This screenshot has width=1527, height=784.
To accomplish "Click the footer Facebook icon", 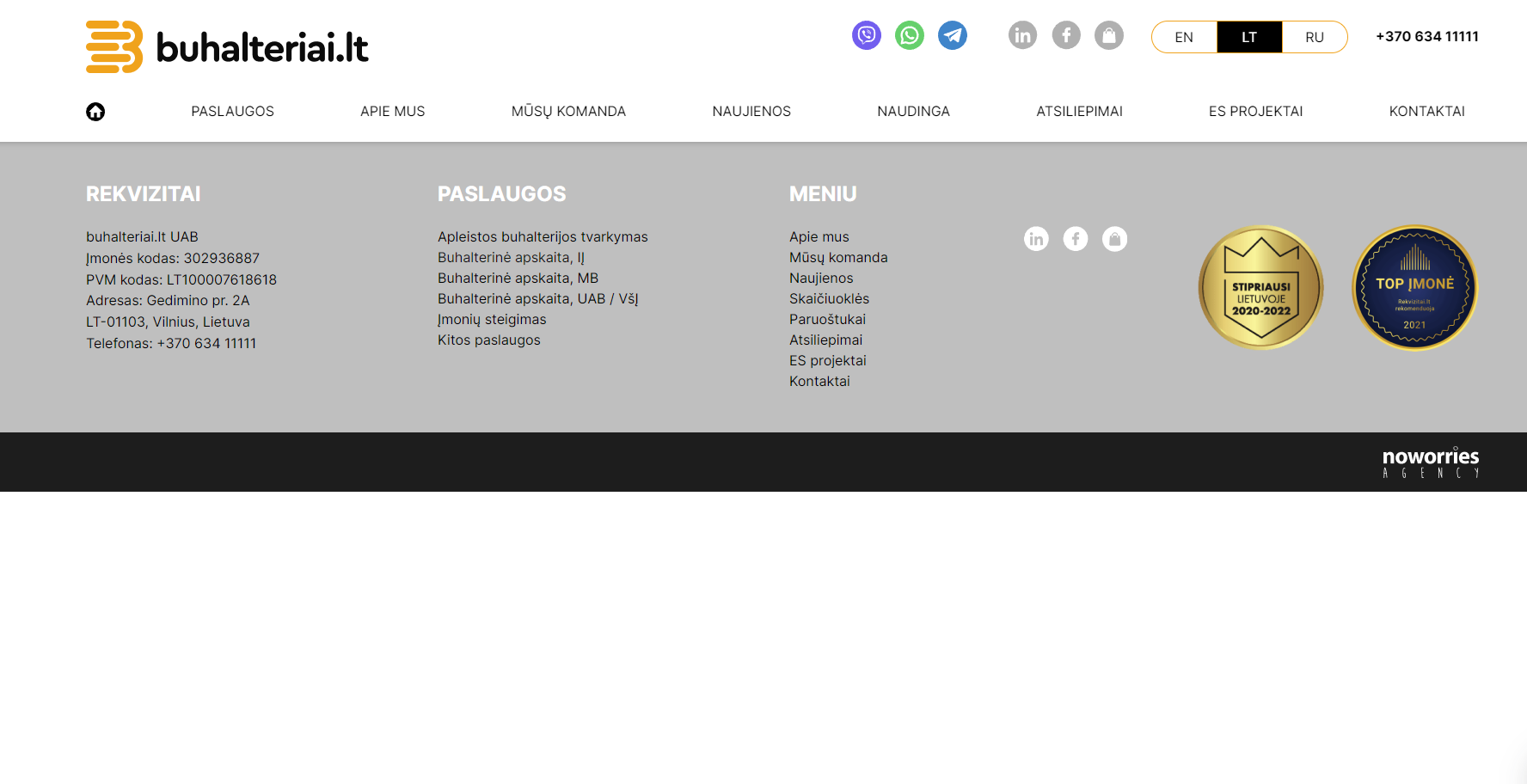I will tap(1076, 239).
